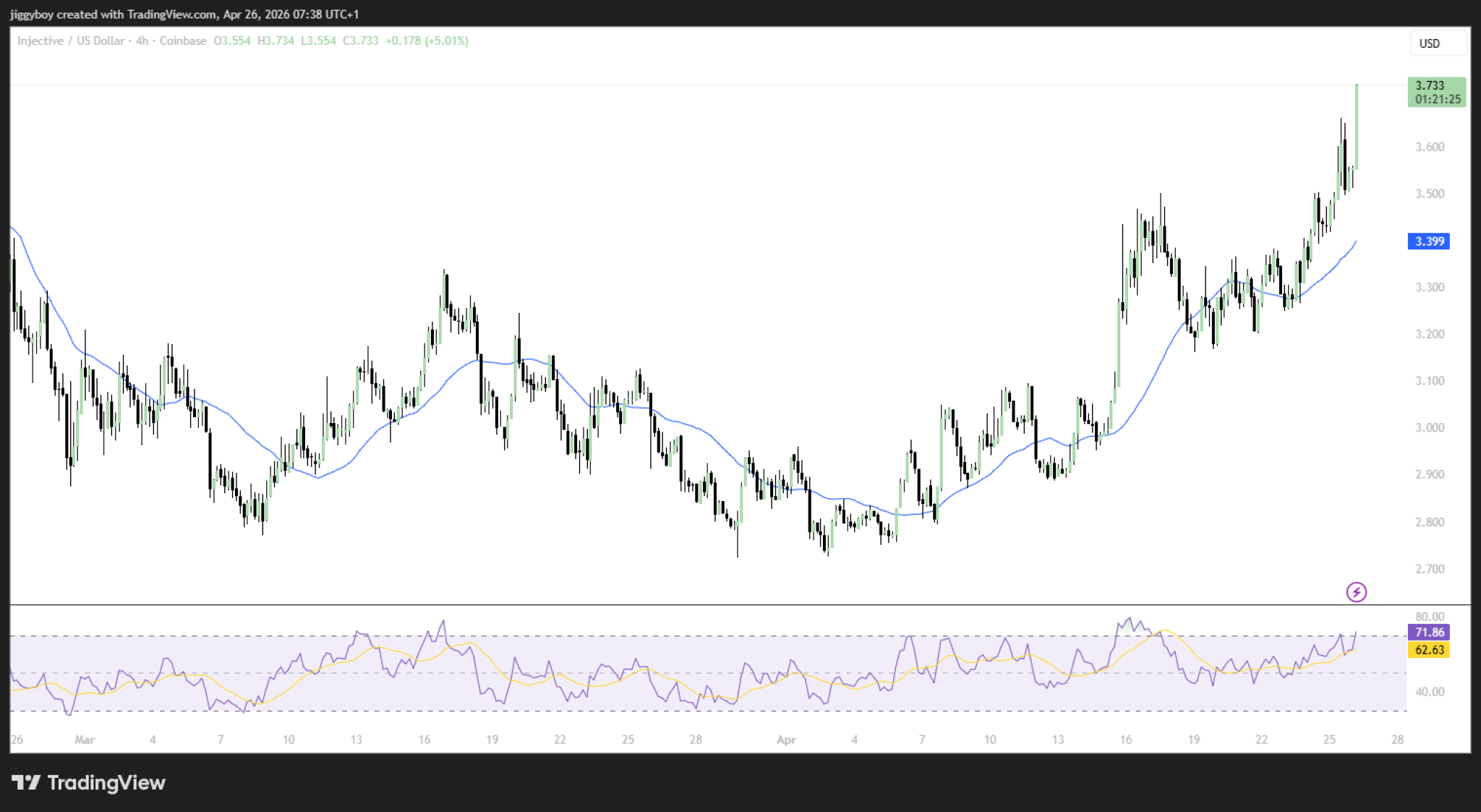Image resolution: width=1481 pixels, height=812 pixels.
Task: Click the Apr label on the time axis
Action: [x=786, y=740]
